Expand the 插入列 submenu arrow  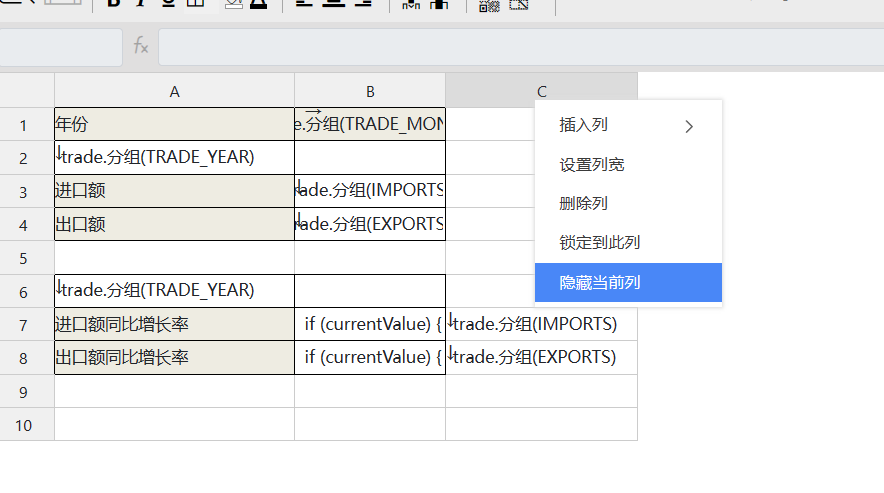(689, 126)
